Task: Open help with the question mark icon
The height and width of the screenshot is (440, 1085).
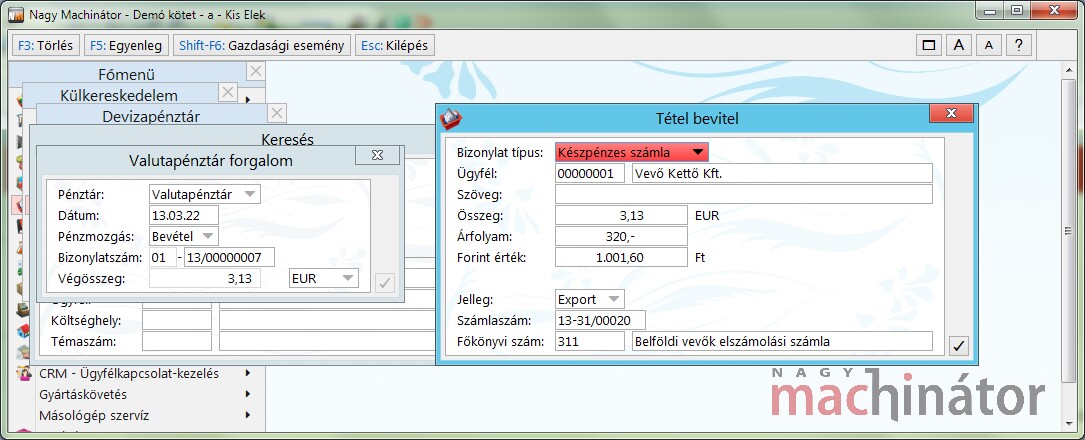Action: [1019, 46]
